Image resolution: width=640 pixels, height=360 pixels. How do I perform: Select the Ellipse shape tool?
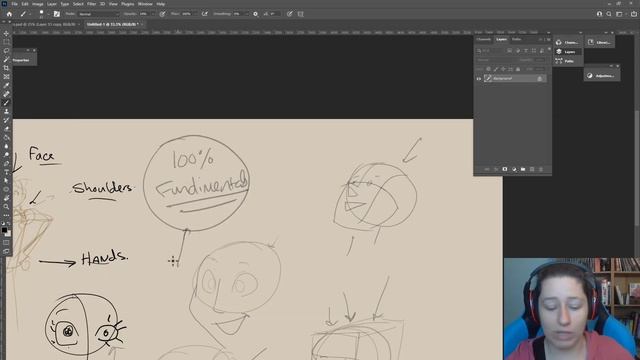click(6, 189)
